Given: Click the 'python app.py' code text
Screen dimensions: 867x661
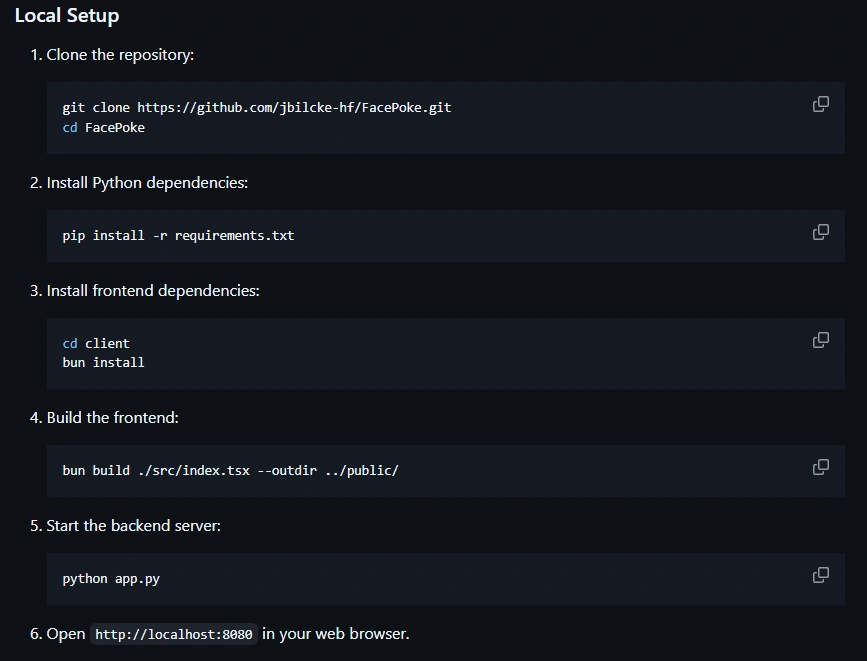Looking at the screenshot, I should (111, 579).
